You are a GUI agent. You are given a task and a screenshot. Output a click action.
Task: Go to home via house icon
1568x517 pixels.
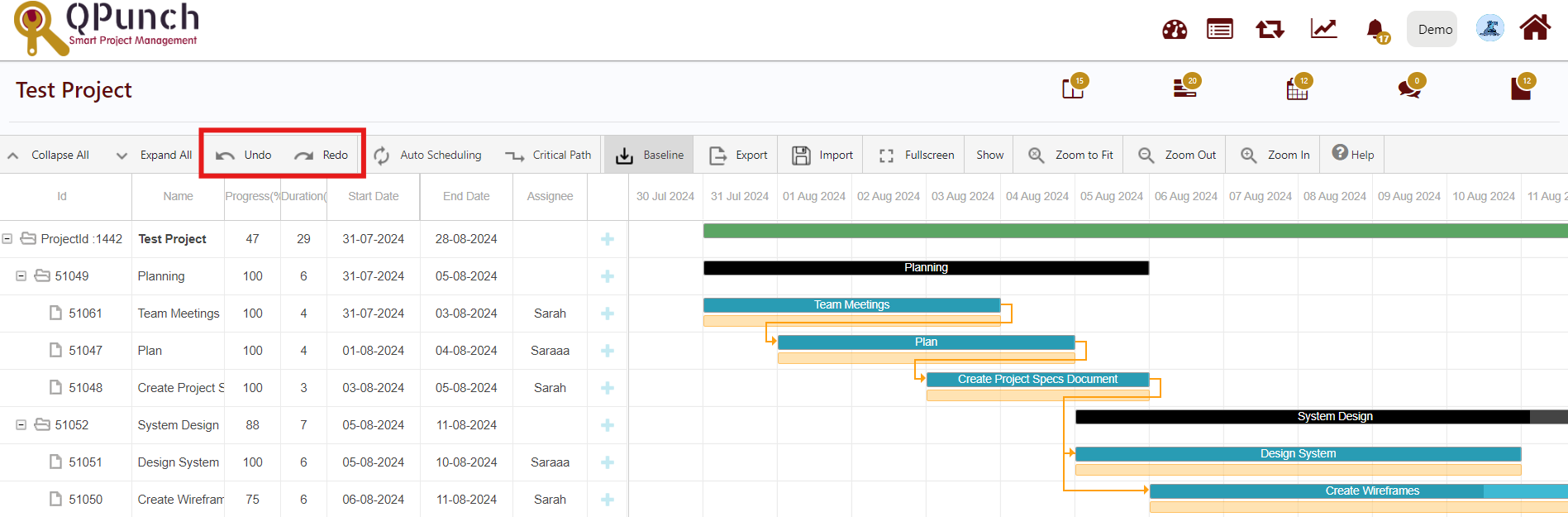1534,28
